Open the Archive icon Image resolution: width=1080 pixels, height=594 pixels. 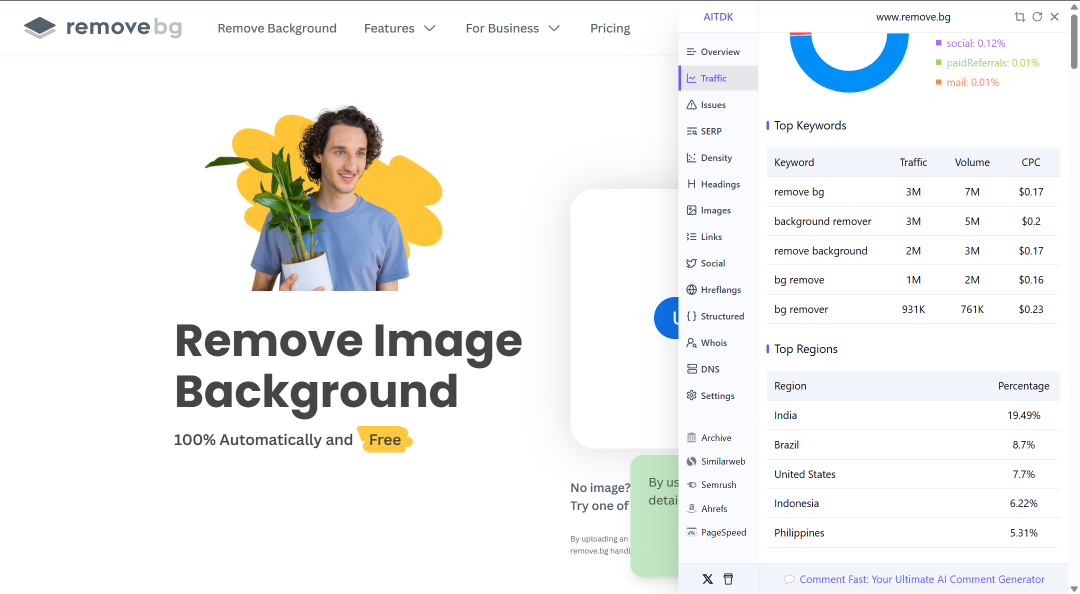tap(692, 438)
